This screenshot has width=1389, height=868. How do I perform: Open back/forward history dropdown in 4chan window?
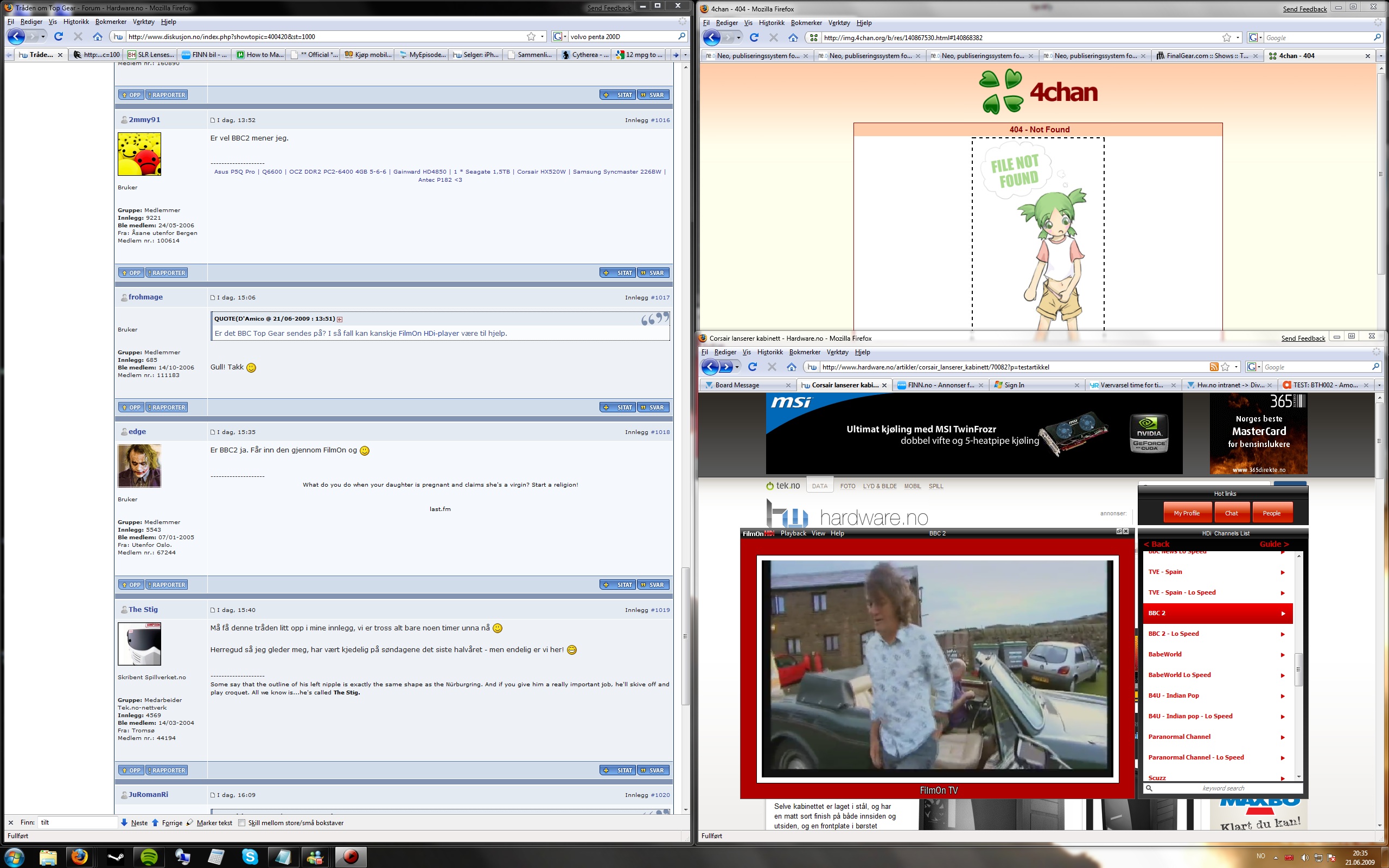point(738,38)
